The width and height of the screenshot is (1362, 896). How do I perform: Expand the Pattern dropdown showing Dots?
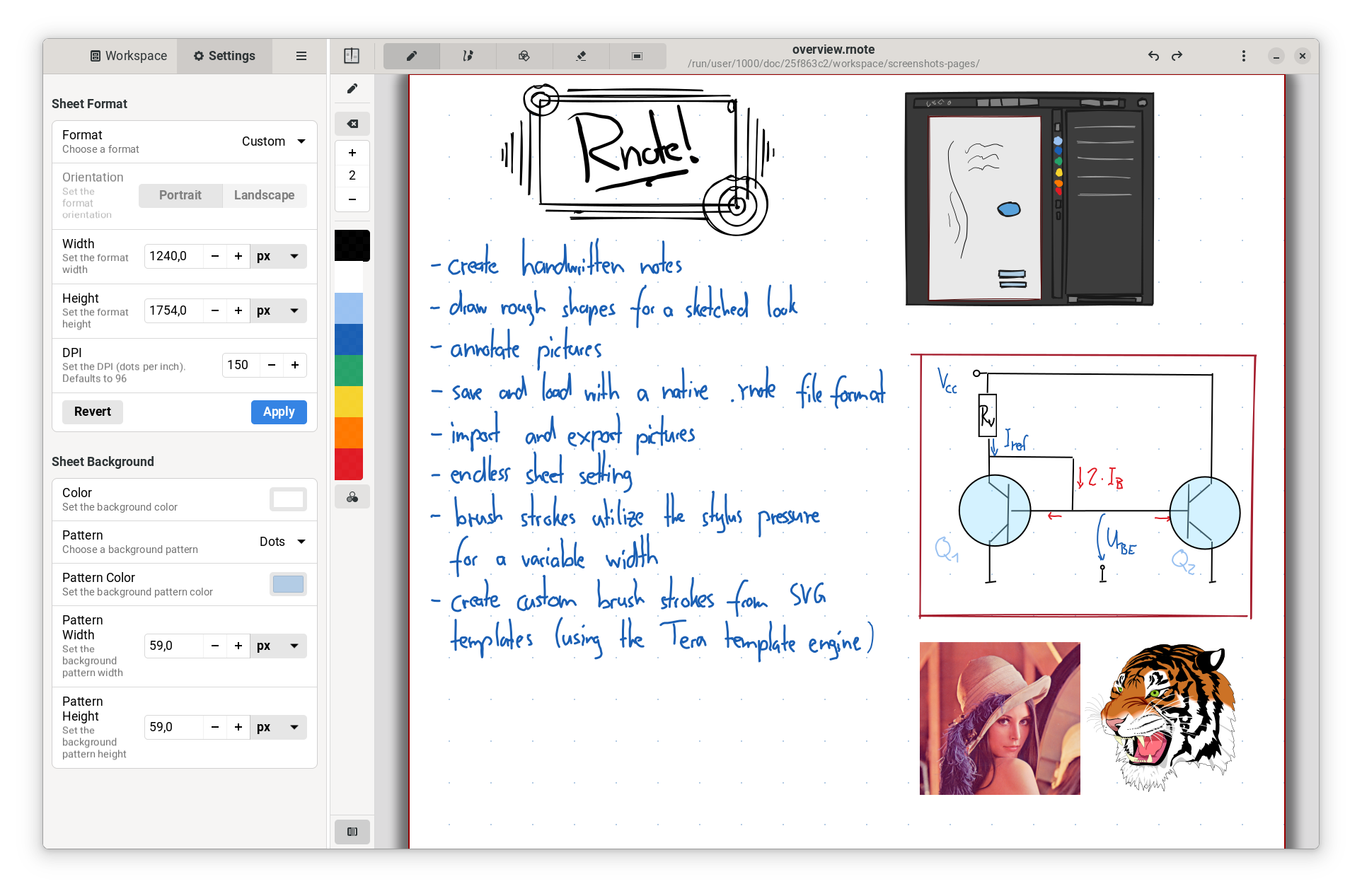click(x=282, y=542)
